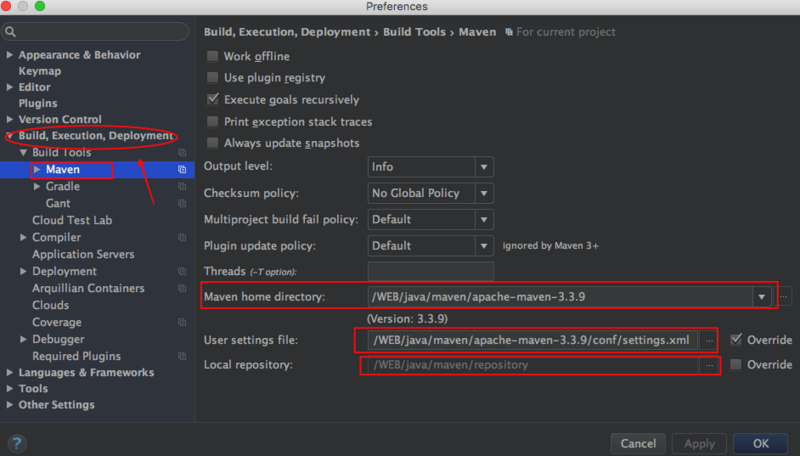Select Coverage settings item
This screenshot has width=800, height=456.
(x=57, y=322)
